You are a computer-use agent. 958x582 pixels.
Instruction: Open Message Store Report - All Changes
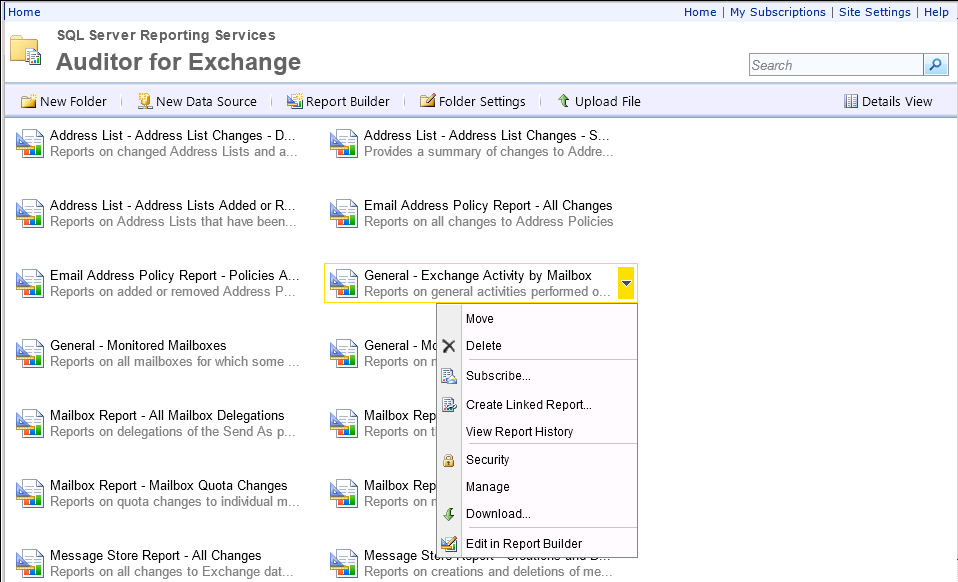156,556
